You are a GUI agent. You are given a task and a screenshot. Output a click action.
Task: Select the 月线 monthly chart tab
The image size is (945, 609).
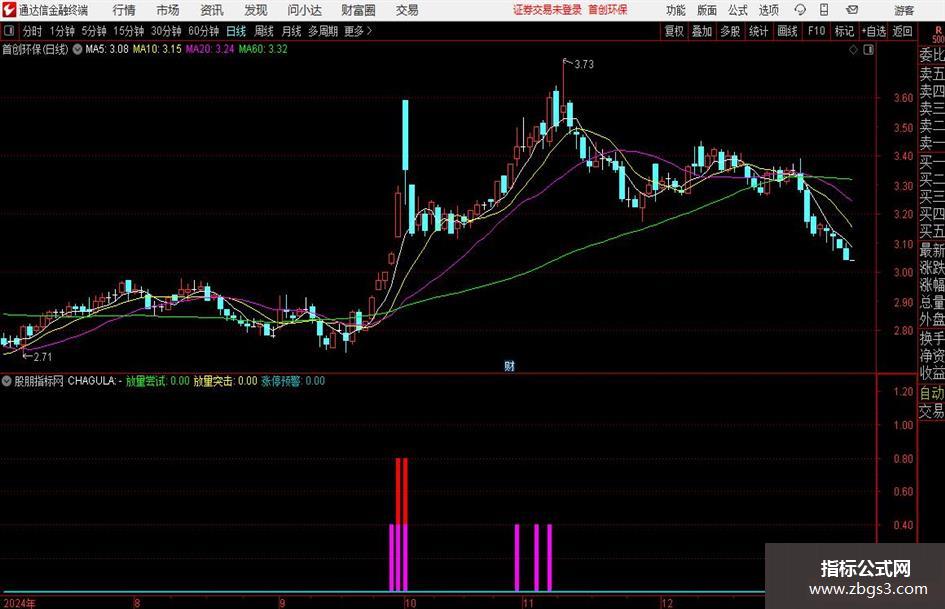pos(292,31)
